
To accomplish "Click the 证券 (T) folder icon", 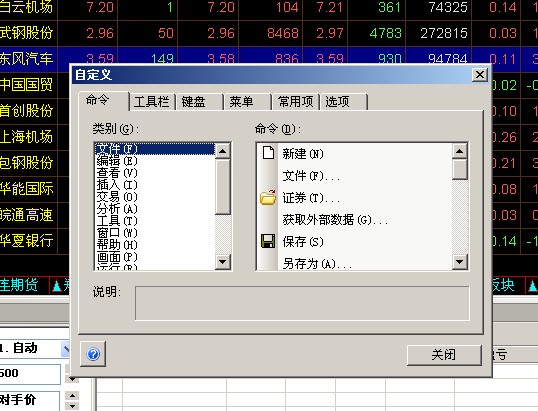I will click(268, 197).
